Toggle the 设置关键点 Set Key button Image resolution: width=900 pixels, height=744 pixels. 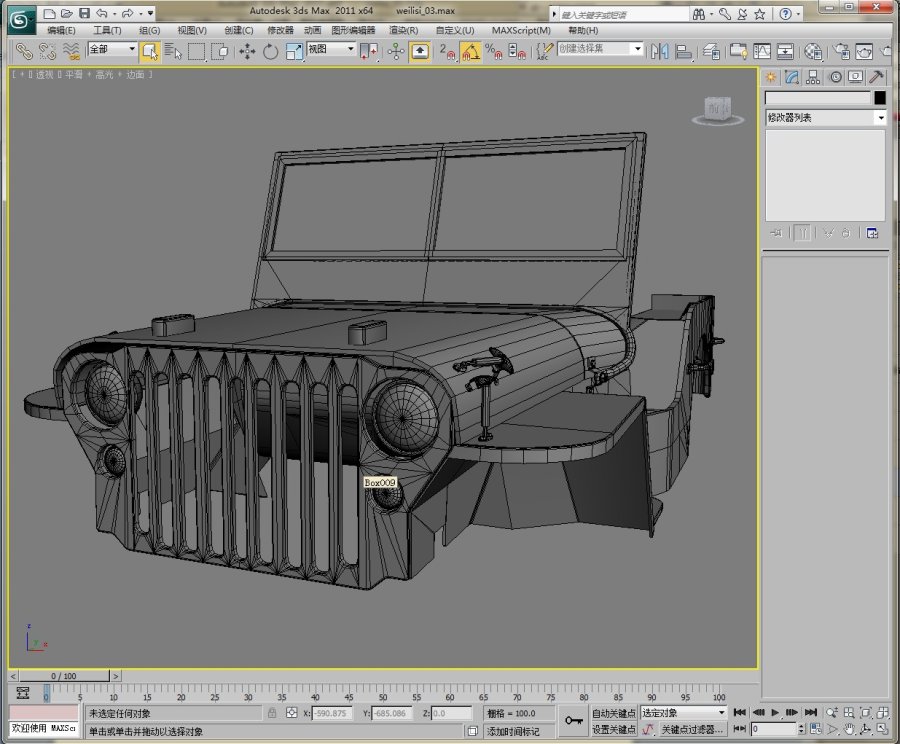614,730
